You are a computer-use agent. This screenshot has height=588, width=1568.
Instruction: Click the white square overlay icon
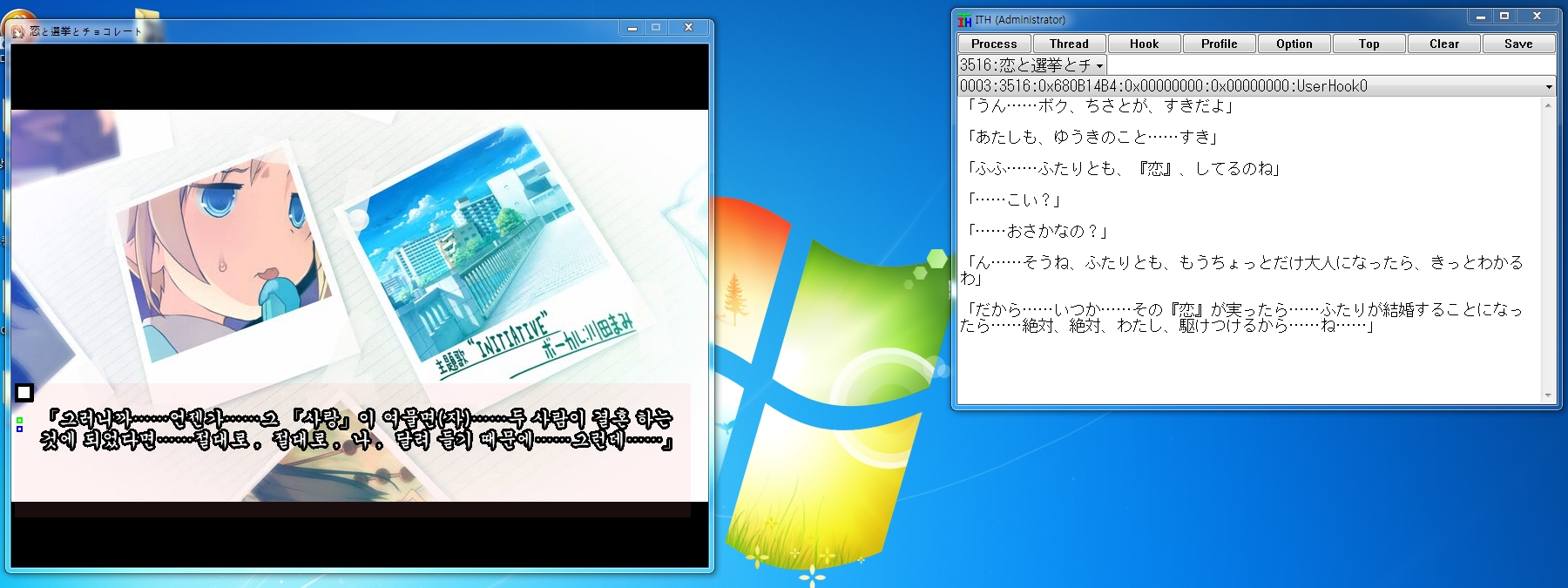click(x=24, y=393)
